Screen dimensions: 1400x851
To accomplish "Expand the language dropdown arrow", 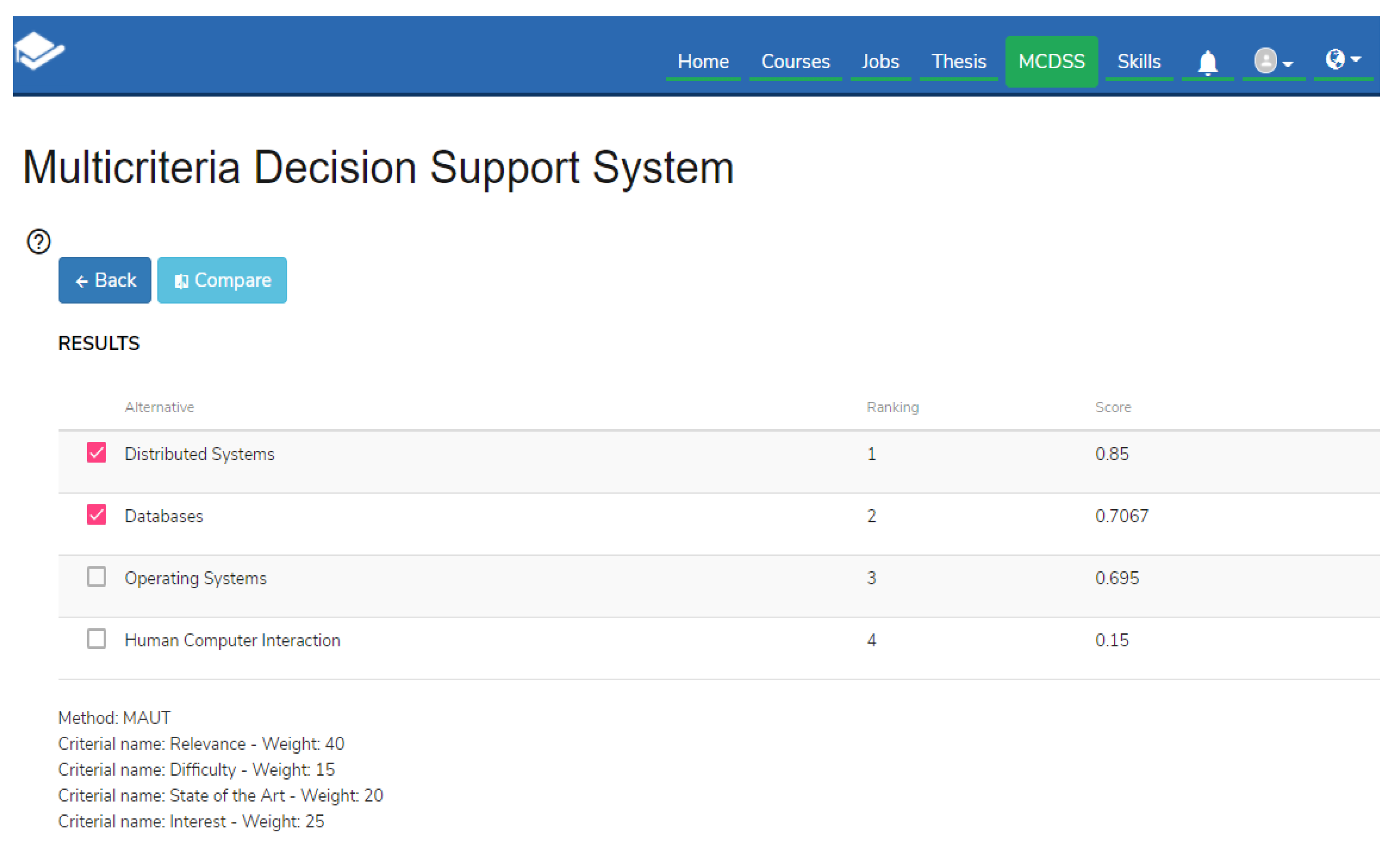I will (x=1356, y=59).
